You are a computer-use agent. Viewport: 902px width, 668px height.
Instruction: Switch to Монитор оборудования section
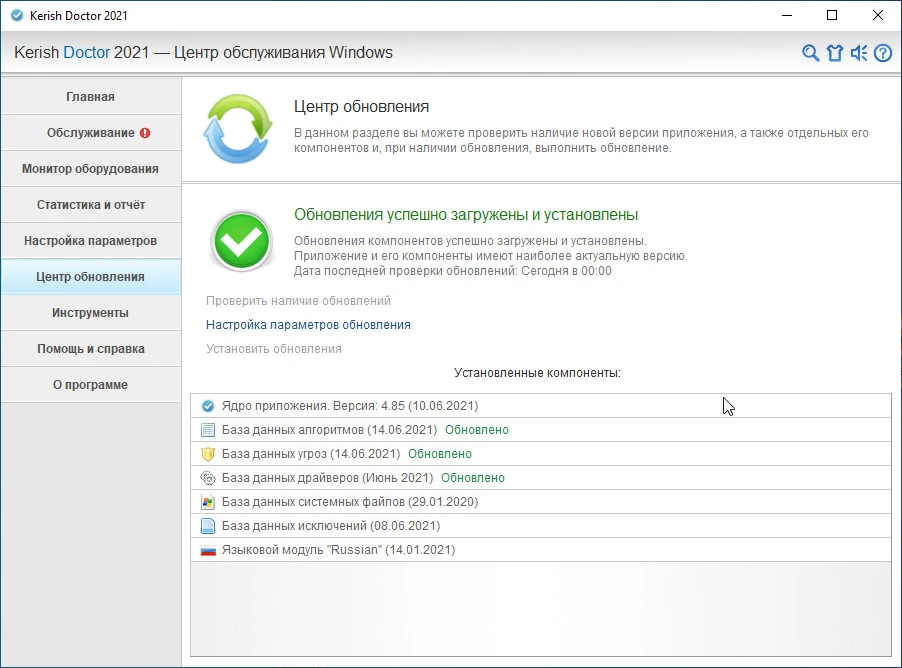pyautogui.click(x=91, y=169)
